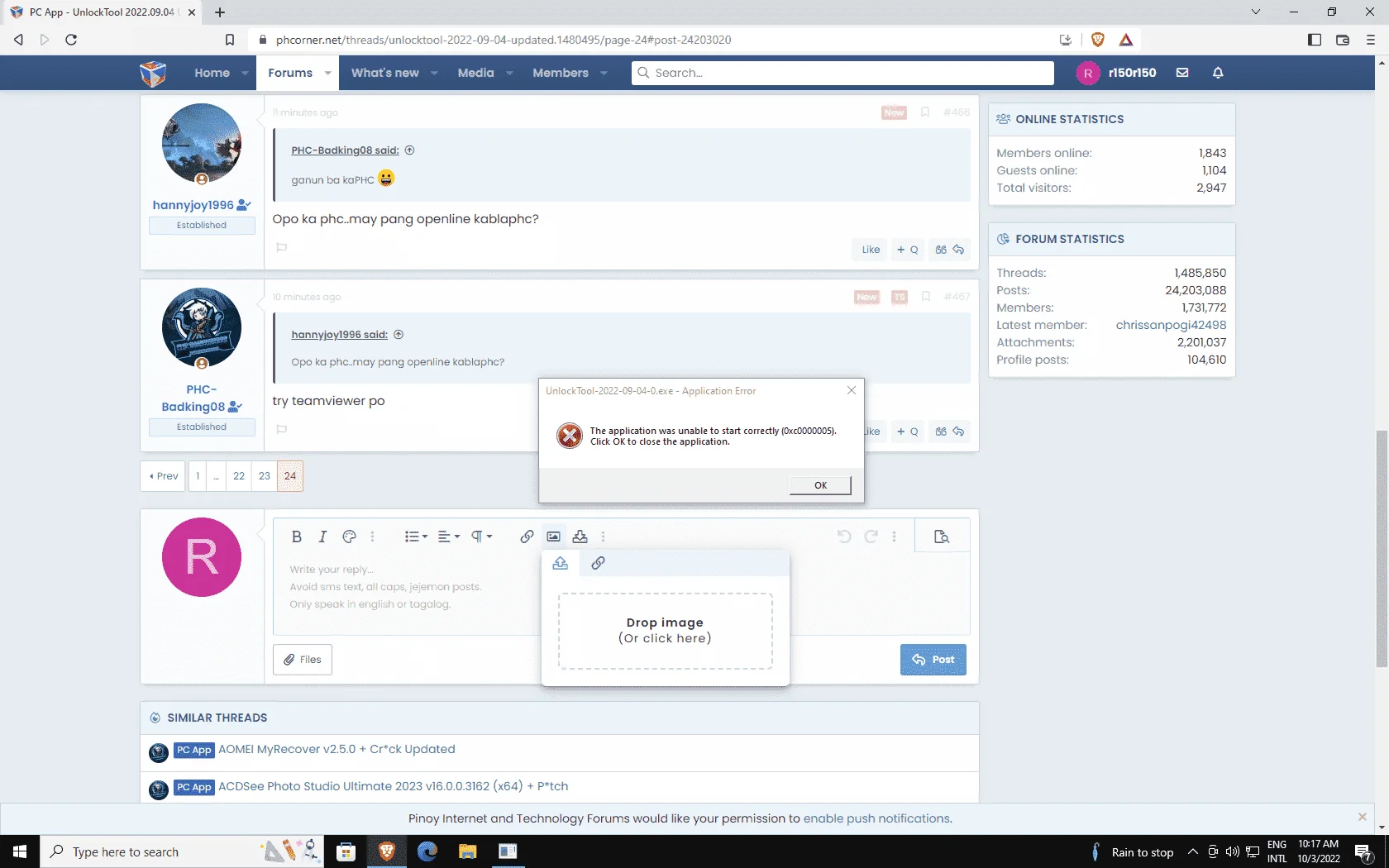Redo last edit in editor
Image resolution: width=1389 pixels, height=868 pixels.
(x=871, y=537)
